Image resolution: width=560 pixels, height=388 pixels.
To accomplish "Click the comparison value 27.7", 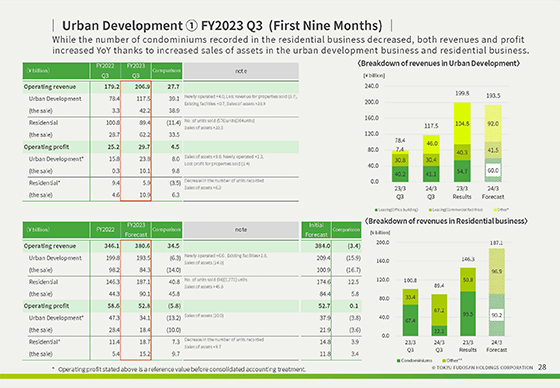I will point(173,87).
